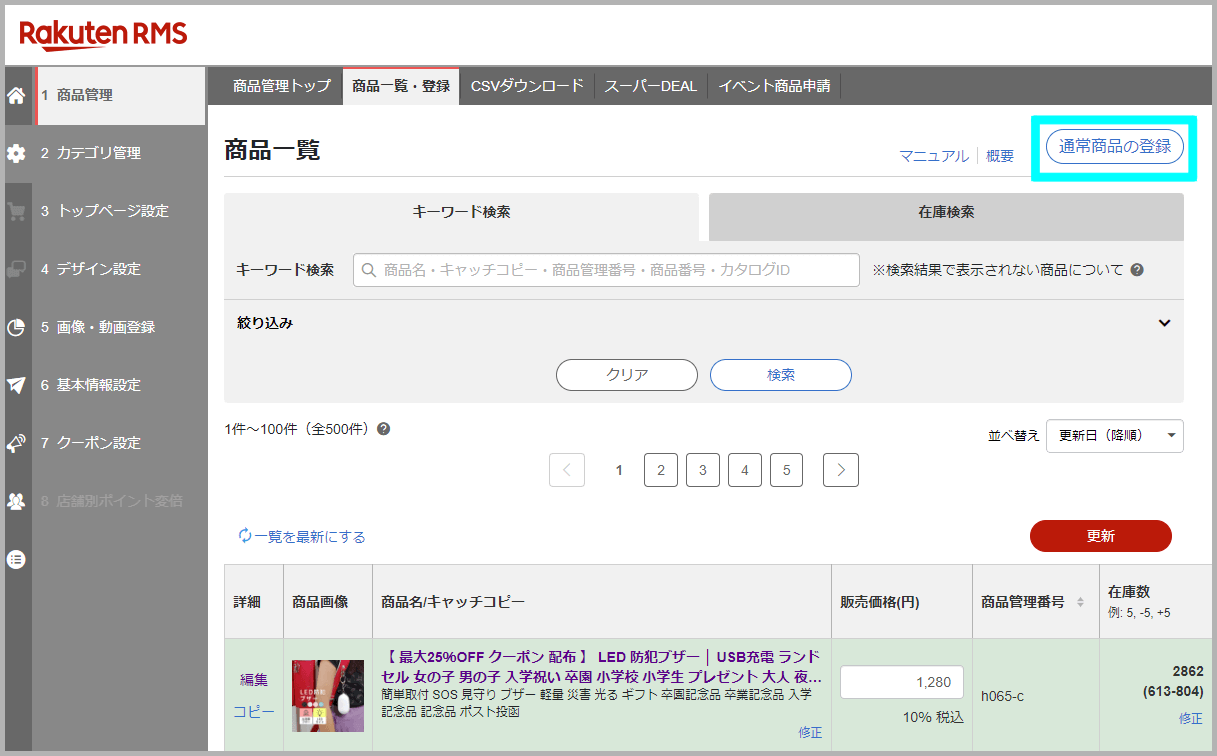The image size is (1217, 756).
Task: Click 修正 link in 在庫数 column
Action: tap(1191, 718)
